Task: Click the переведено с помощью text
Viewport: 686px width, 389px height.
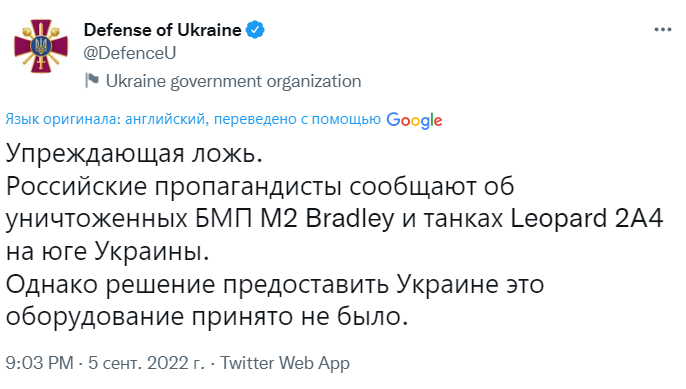Action: [297, 119]
